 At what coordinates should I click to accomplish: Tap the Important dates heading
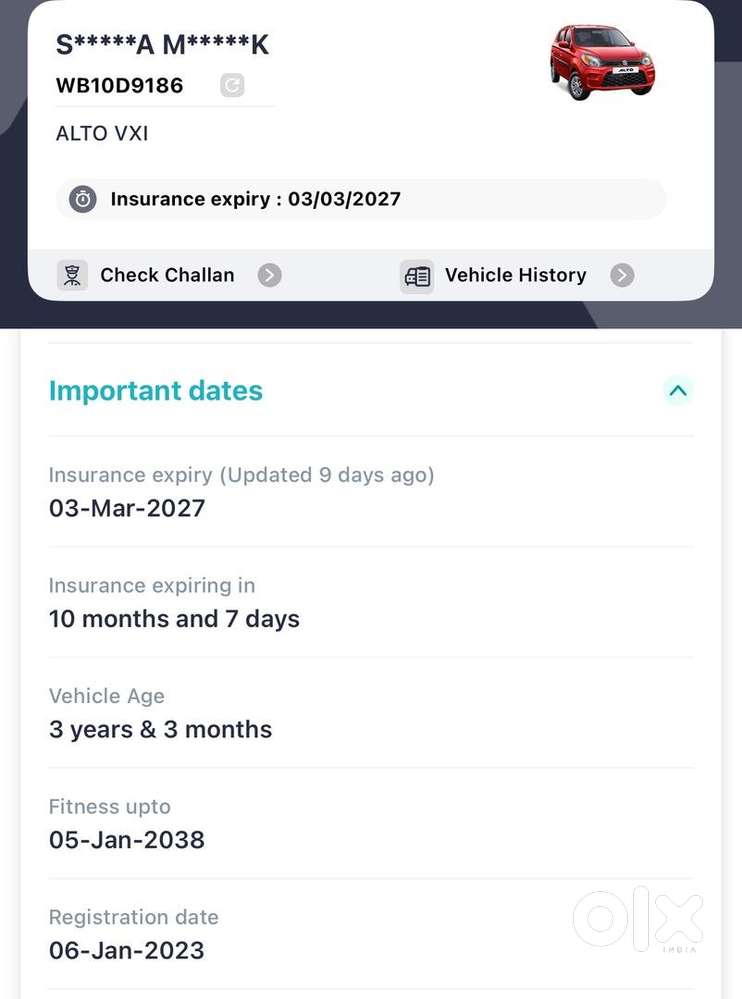(x=156, y=391)
